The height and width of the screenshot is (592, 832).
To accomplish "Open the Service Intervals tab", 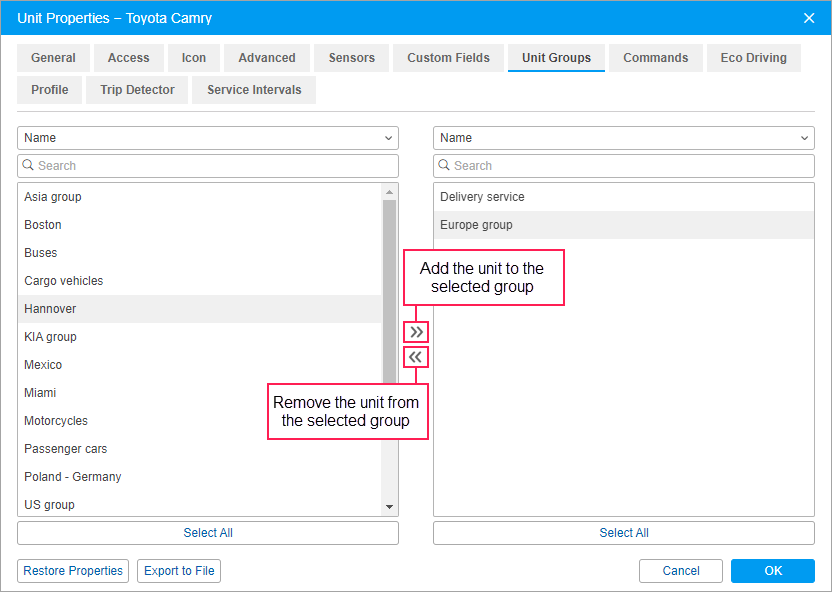I will [254, 90].
